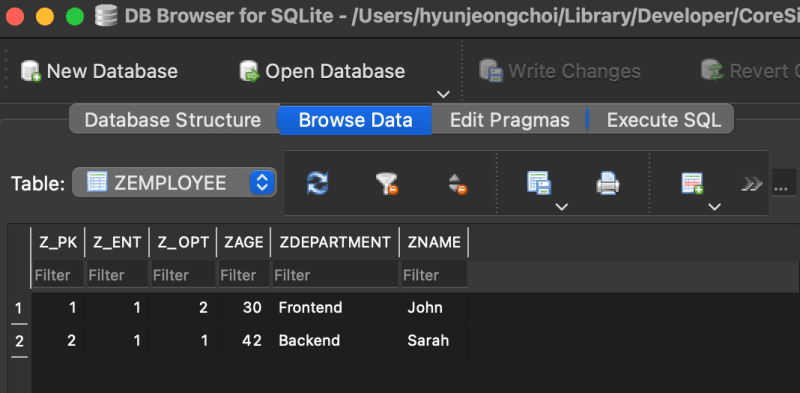Click the refresh table data icon
Viewport: 800px width, 393px height.
tap(317, 183)
